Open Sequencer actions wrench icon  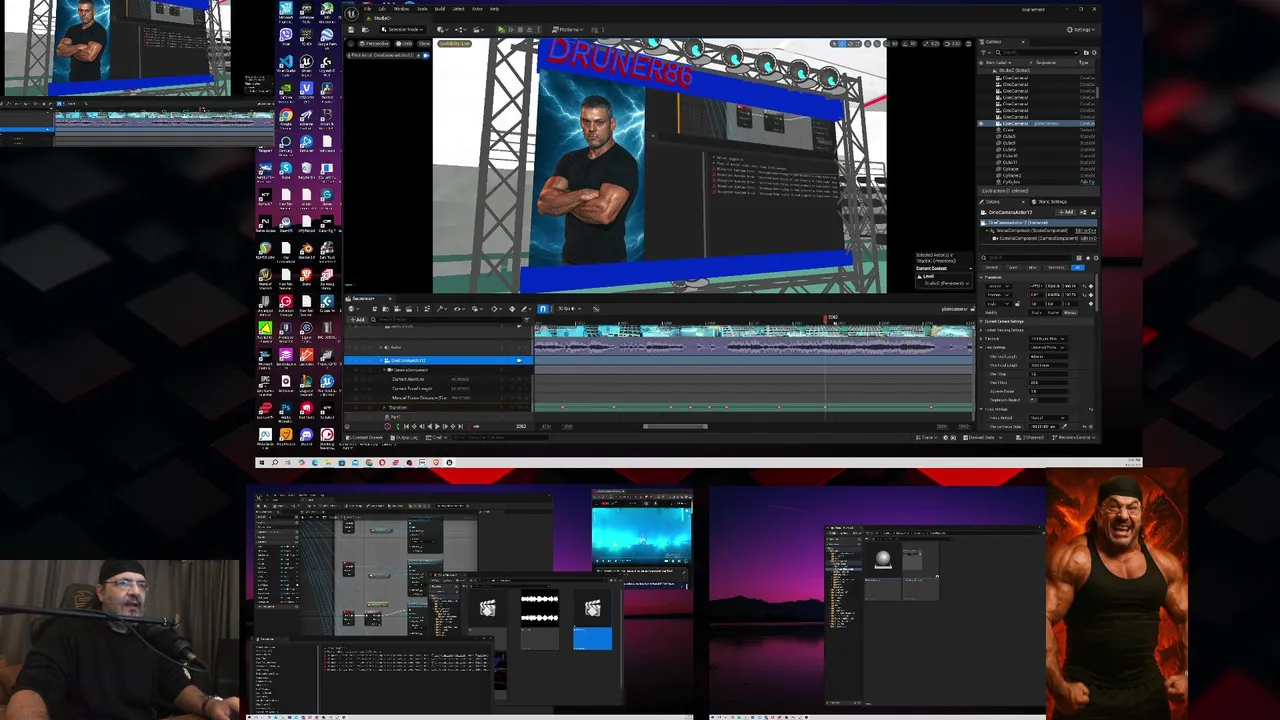440,309
